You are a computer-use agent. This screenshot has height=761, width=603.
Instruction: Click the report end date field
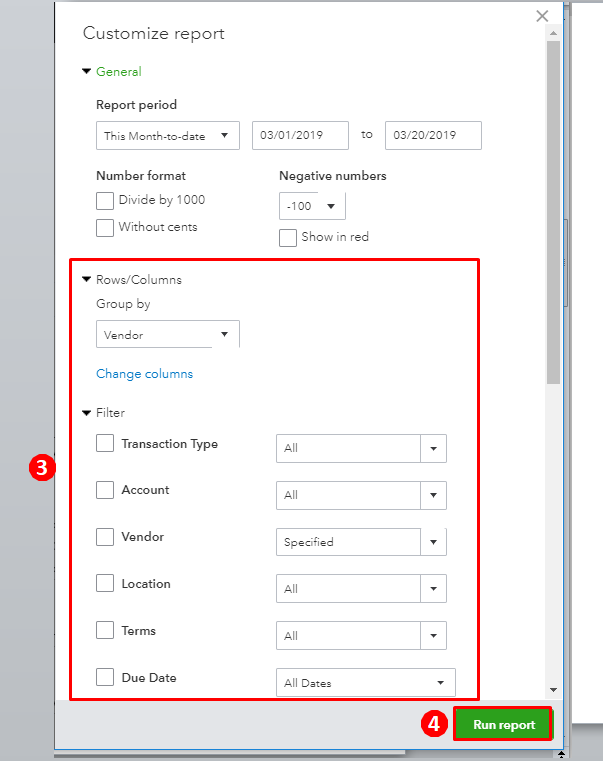[x=433, y=135]
